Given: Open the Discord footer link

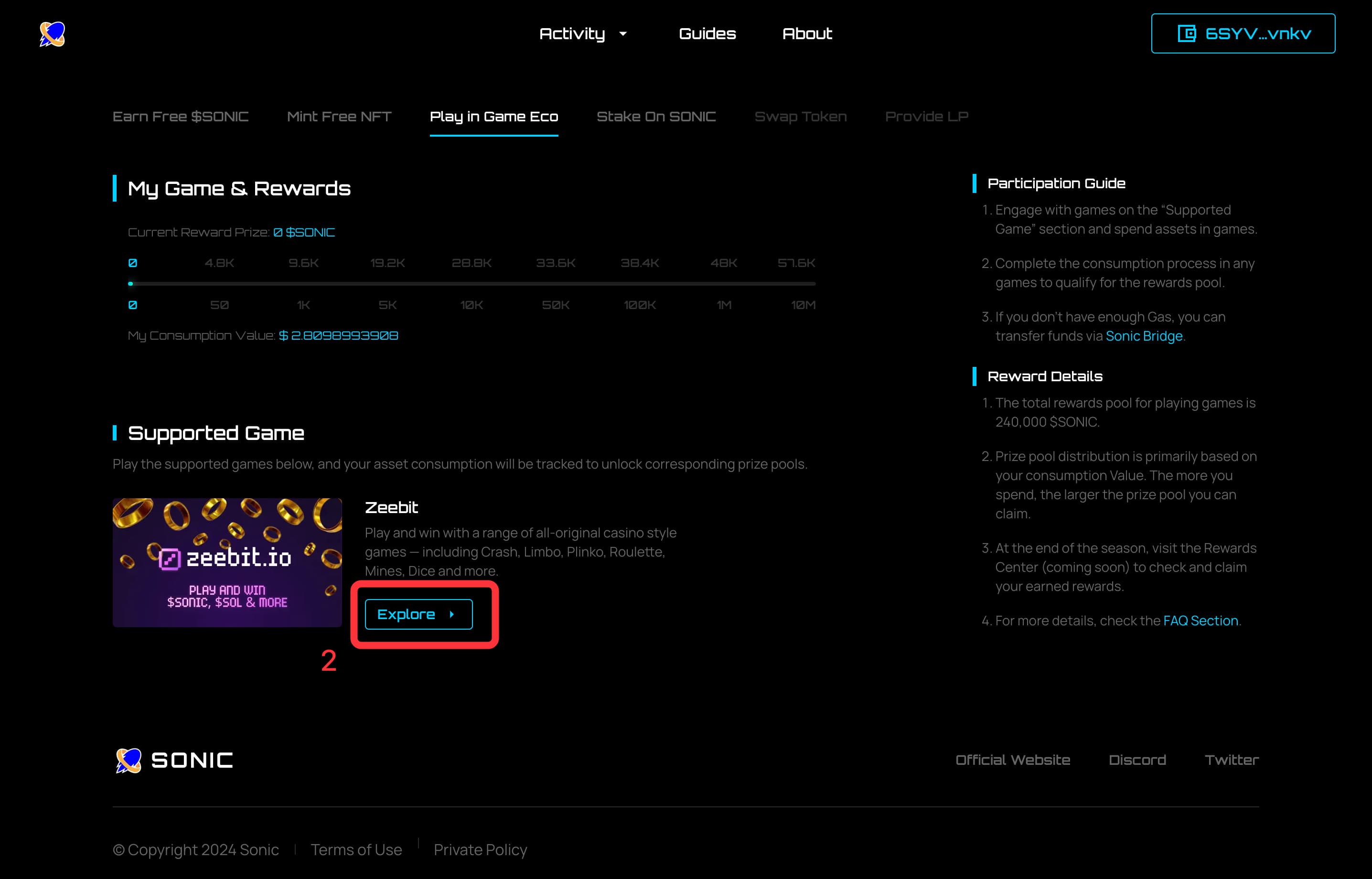Looking at the screenshot, I should 1137,760.
